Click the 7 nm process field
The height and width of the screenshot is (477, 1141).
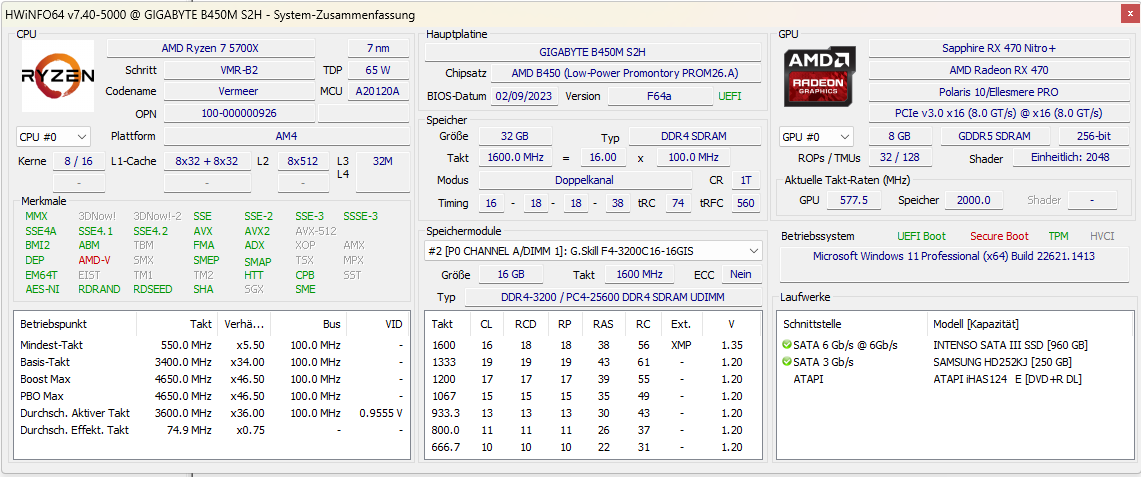point(378,48)
